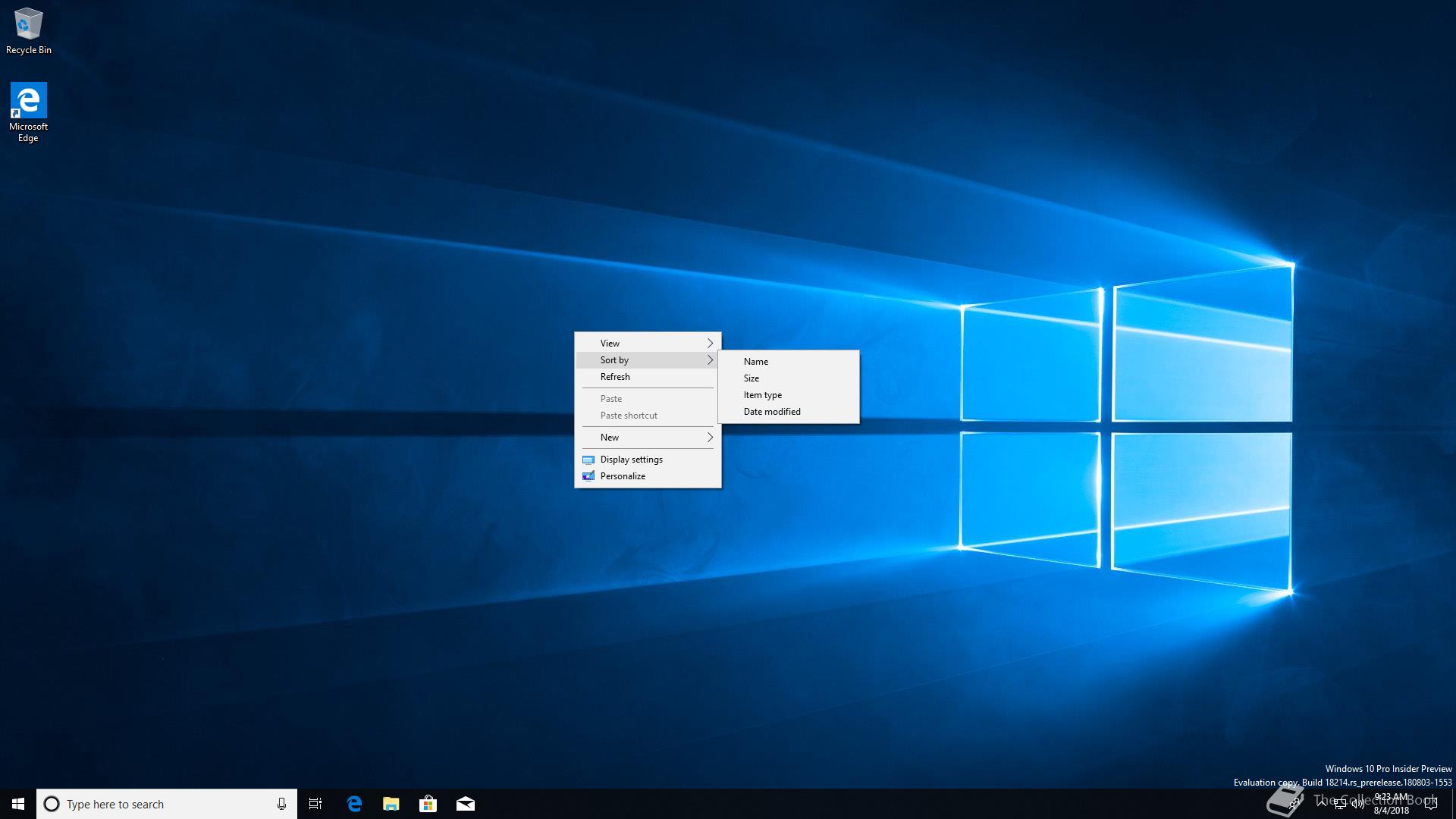Open the Windows Start menu
1456x819 pixels.
click(18, 804)
